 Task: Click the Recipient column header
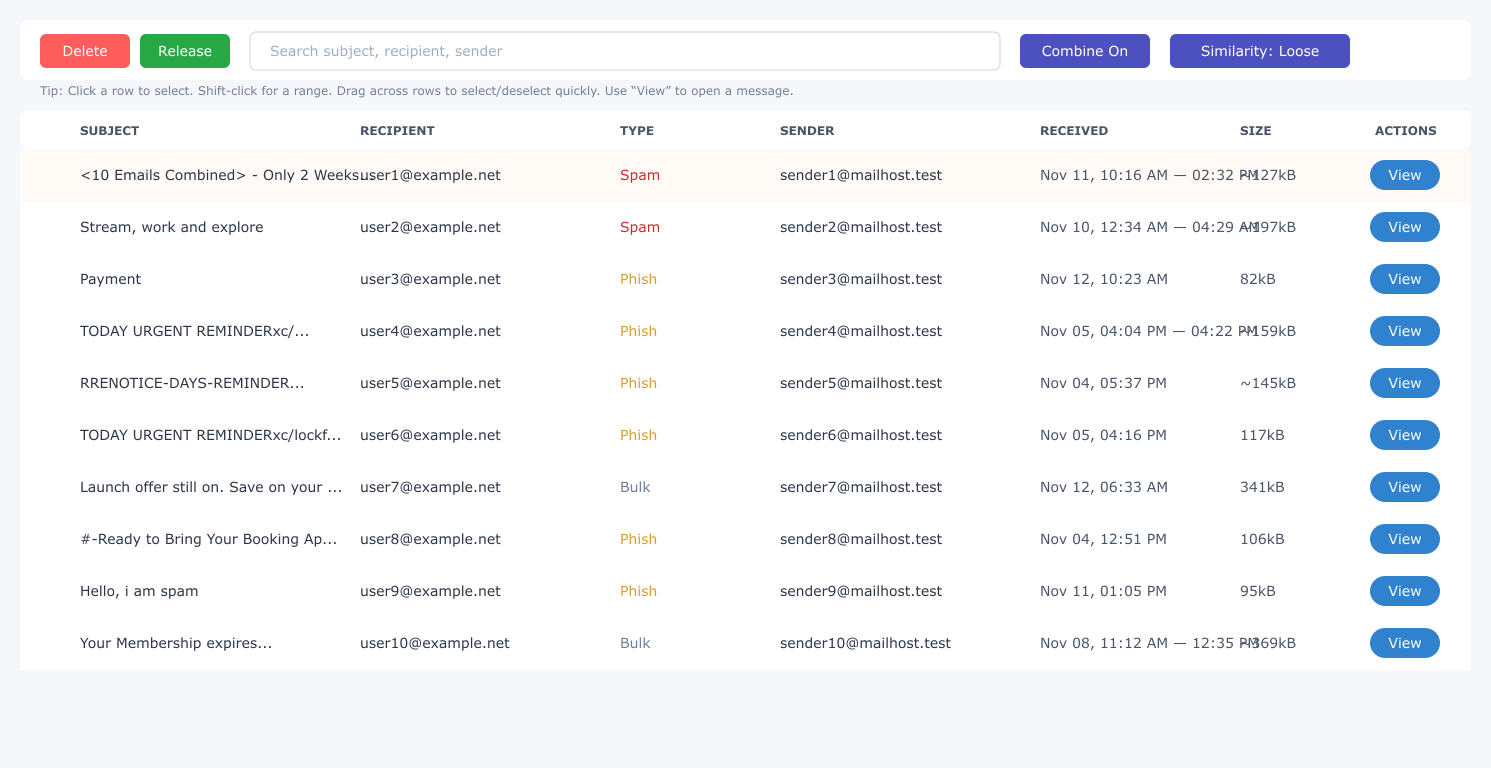coord(397,130)
